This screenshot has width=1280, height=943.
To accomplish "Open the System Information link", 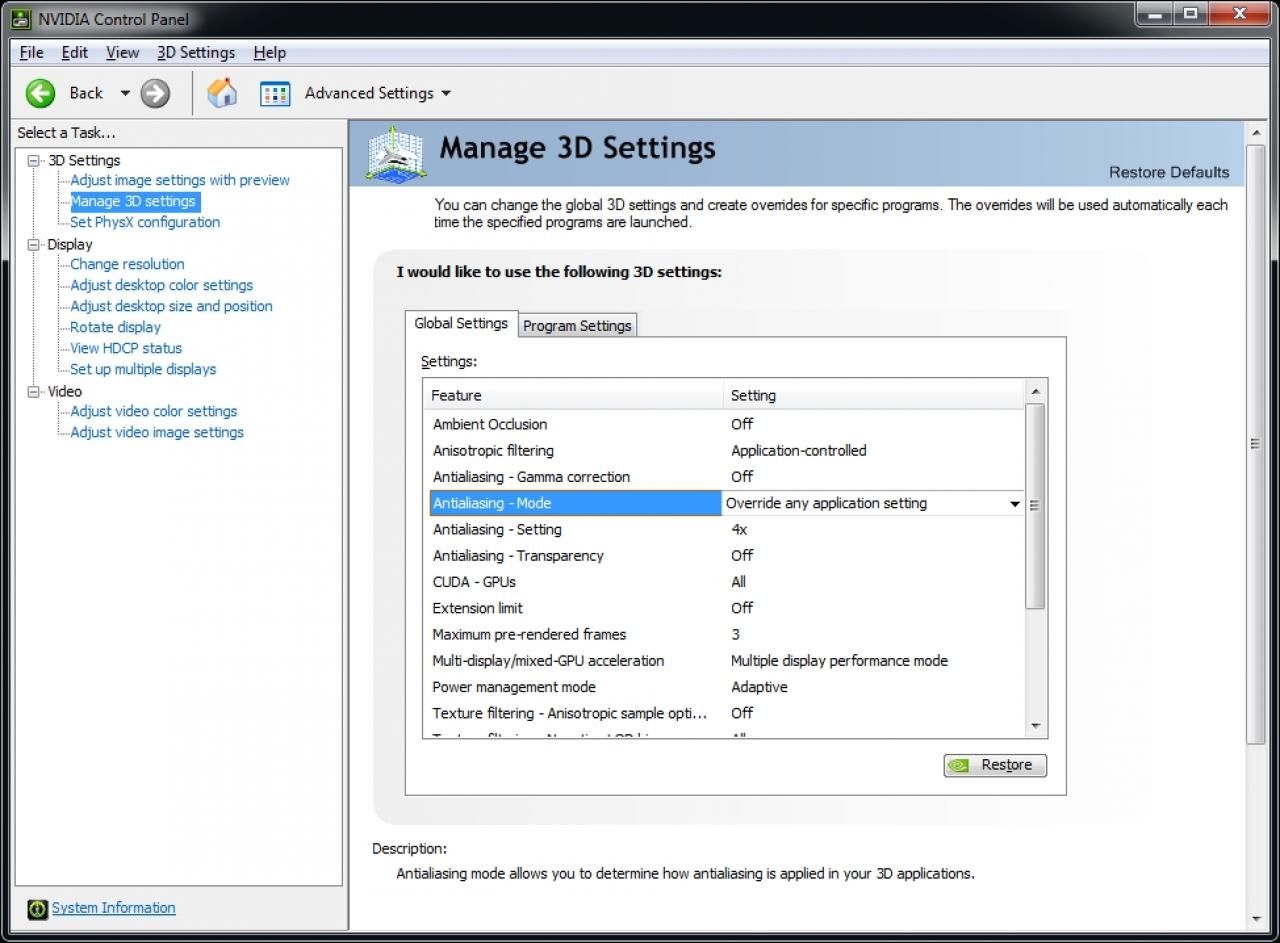I will (113, 908).
